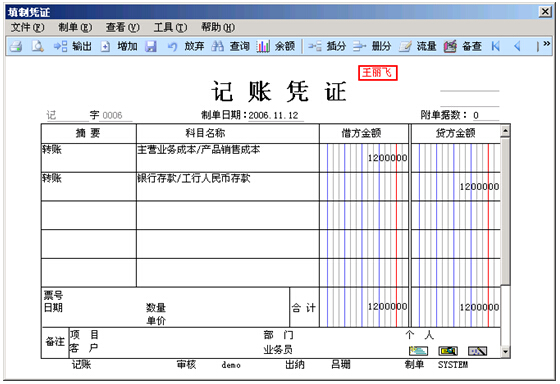This screenshot has height=384, width=560.
Task: Select account cell 主营业务成本/产品销售成本
Action: [228, 158]
